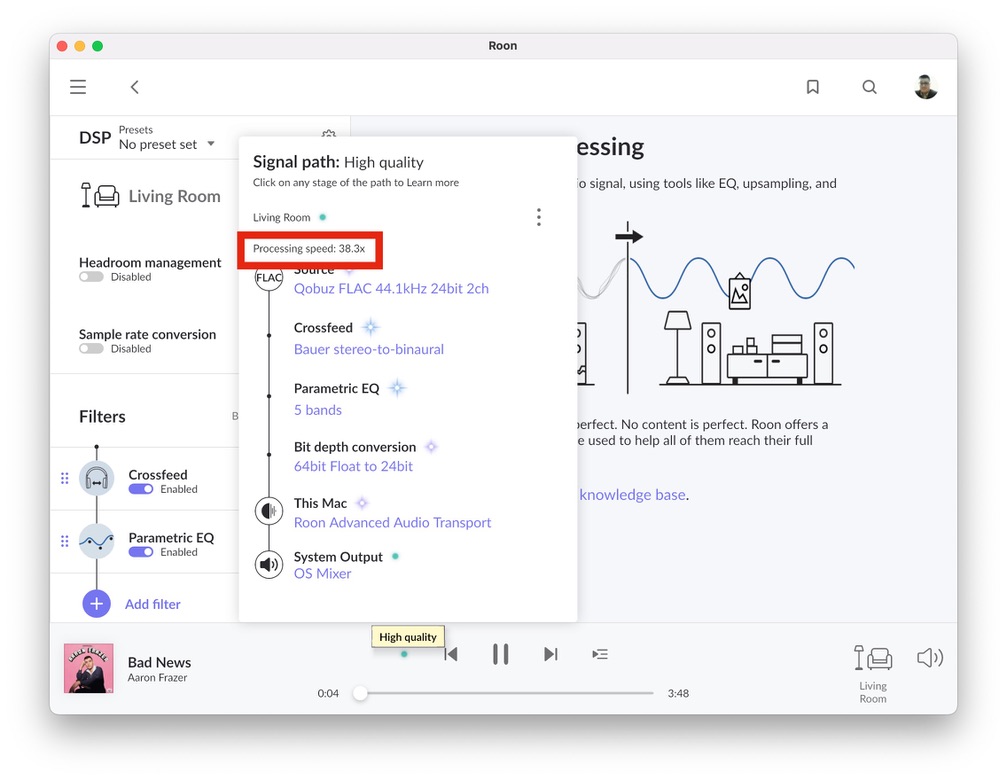Viewport: 1007px width, 780px height.
Task: Click the purple plus add-filter button
Action: (96, 604)
